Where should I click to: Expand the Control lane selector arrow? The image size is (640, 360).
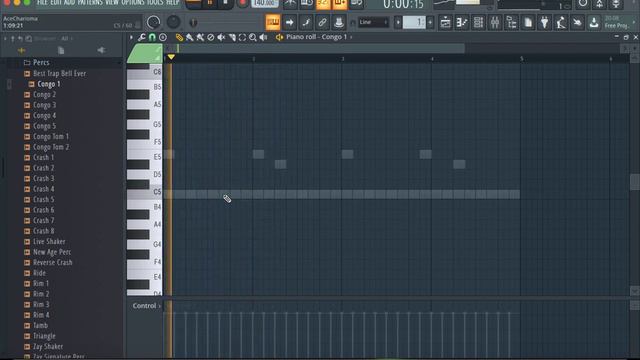coord(160,306)
